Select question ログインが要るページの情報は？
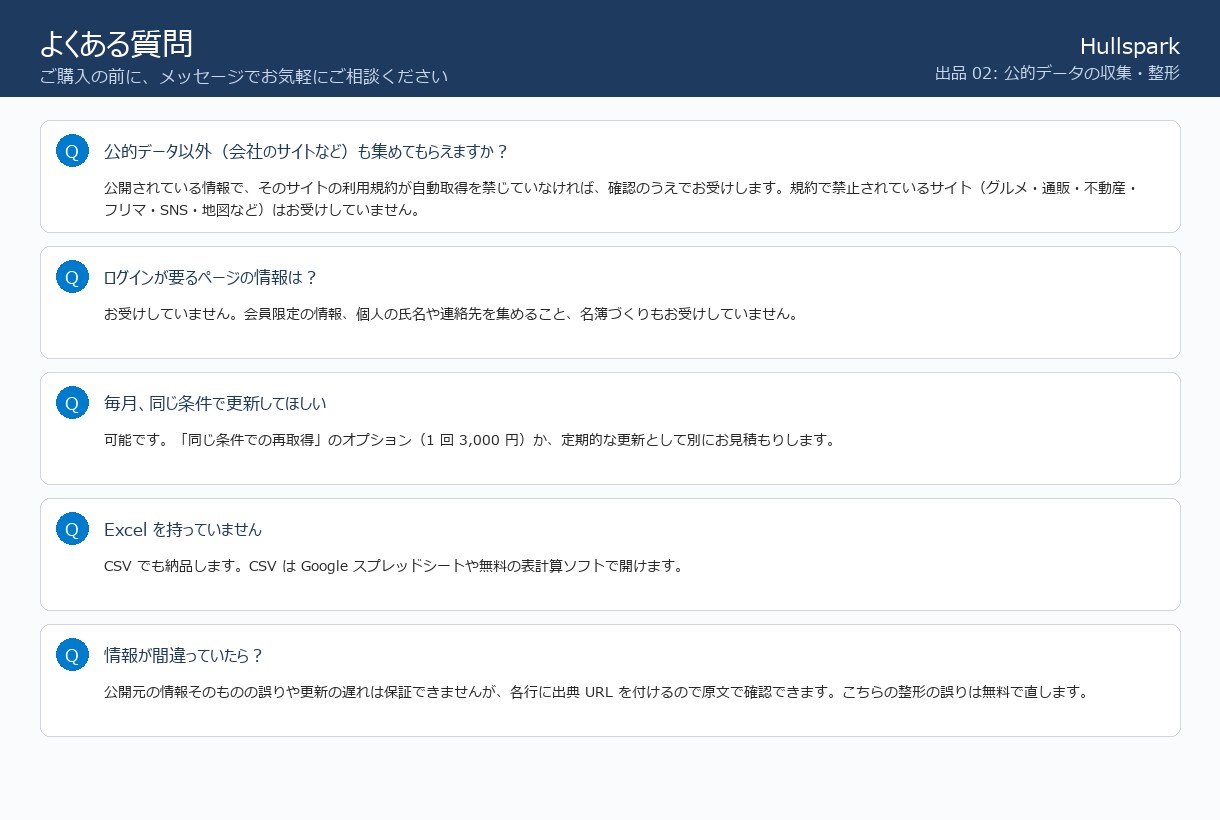This screenshot has height=820, width=1220. [211, 277]
